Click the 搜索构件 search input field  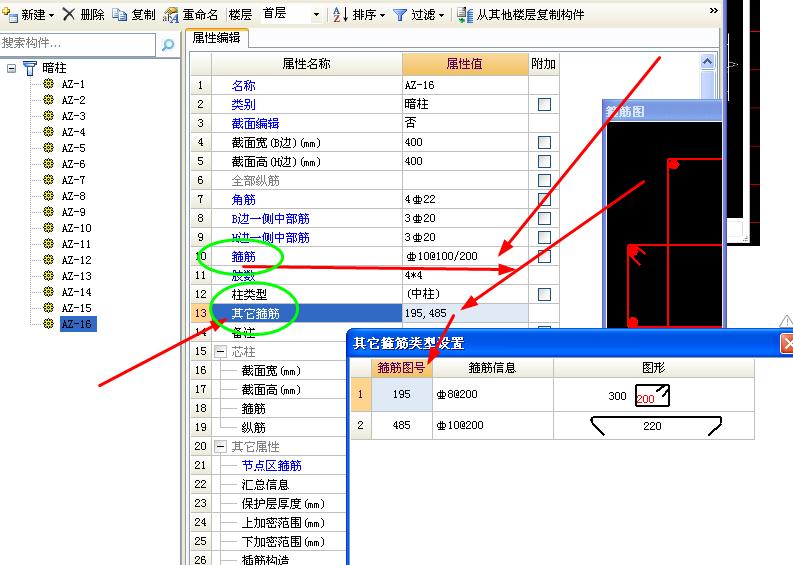(x=77, y=44)
